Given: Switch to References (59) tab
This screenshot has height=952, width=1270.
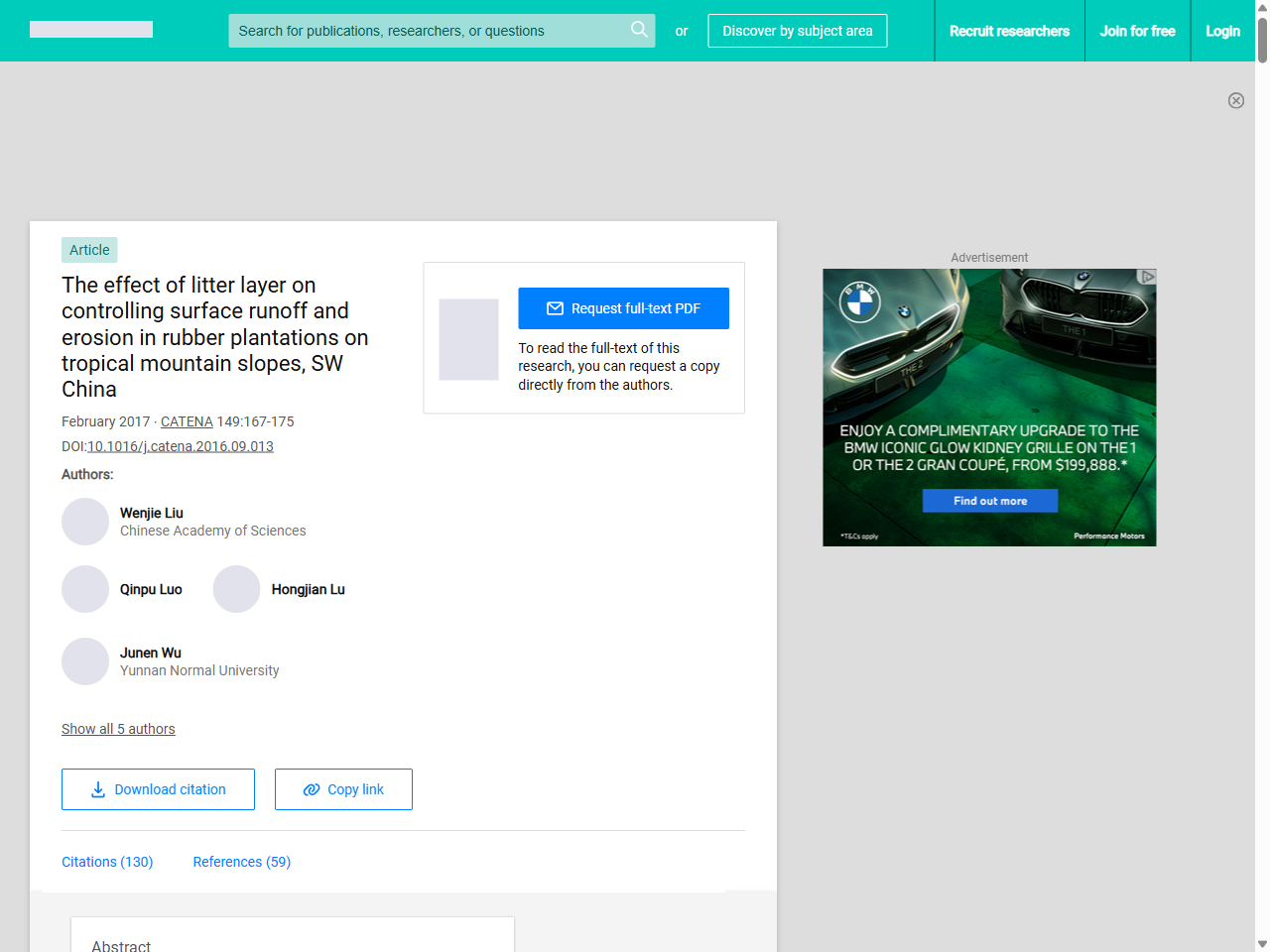Looking at the screenshot, I should click(x=241, y=862).
